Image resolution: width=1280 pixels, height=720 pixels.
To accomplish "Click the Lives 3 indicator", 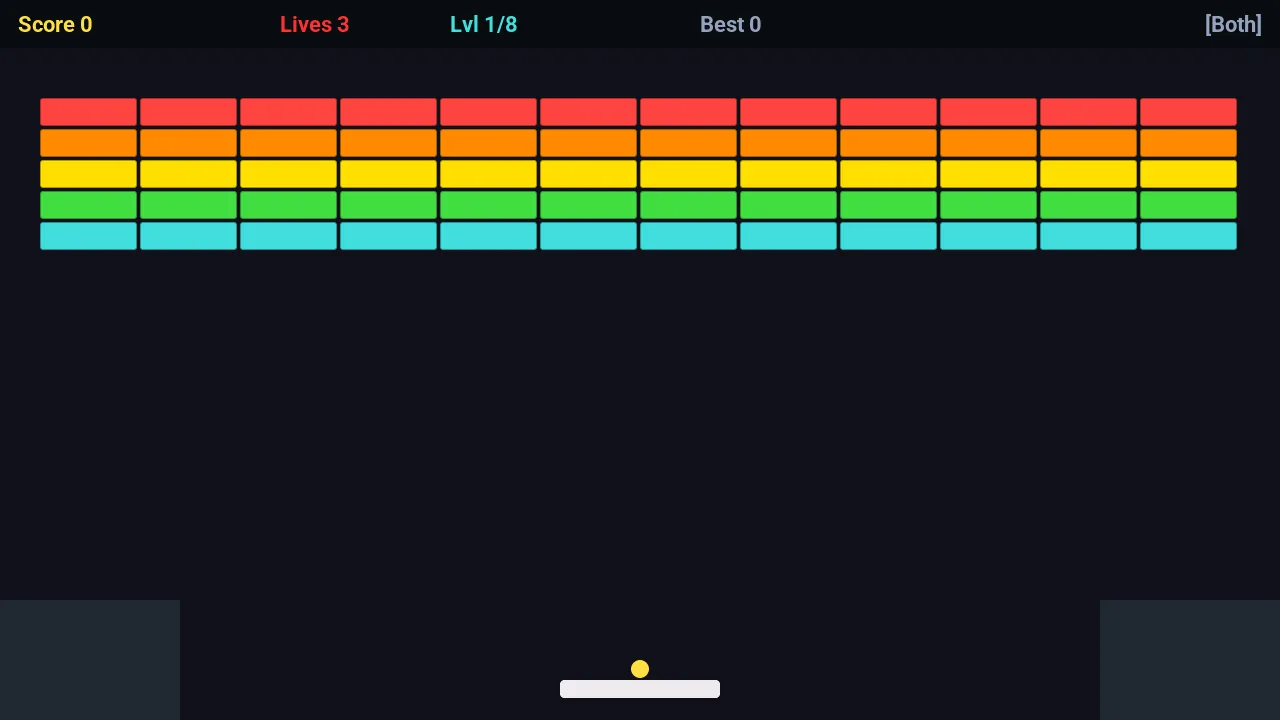I will (314, 25).
